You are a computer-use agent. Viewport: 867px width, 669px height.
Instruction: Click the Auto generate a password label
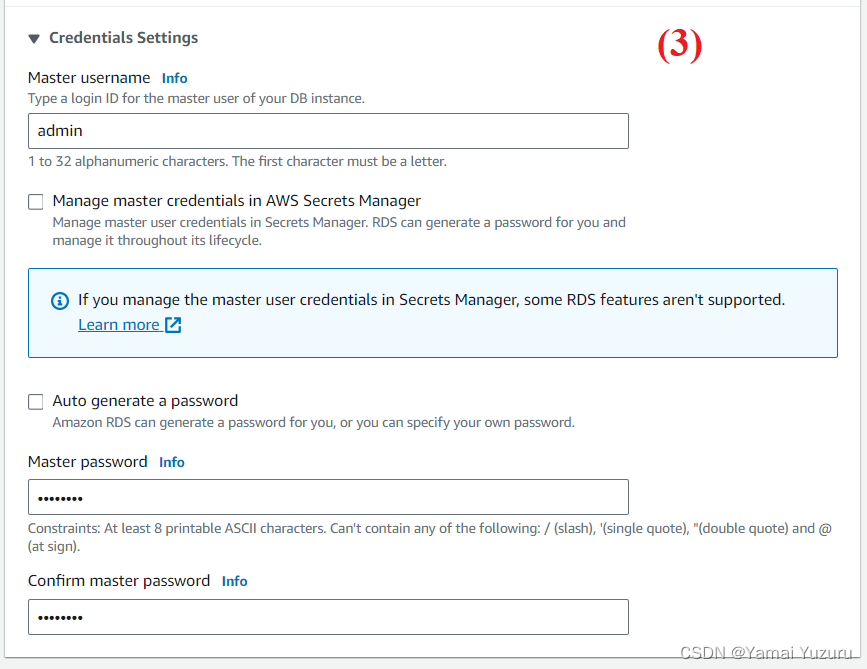point(145,401)
